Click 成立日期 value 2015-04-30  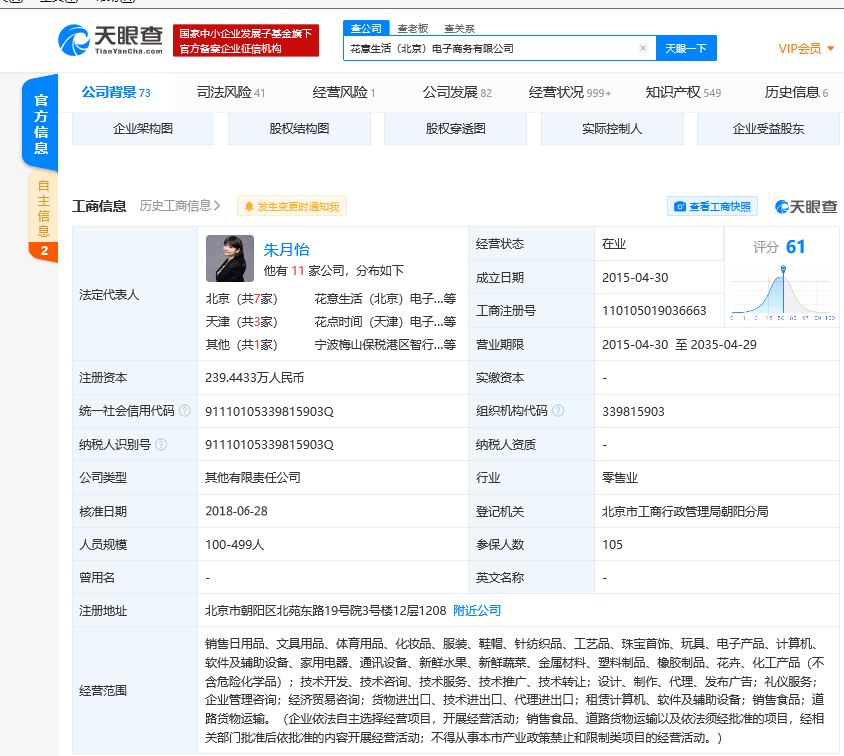(635, 278)
